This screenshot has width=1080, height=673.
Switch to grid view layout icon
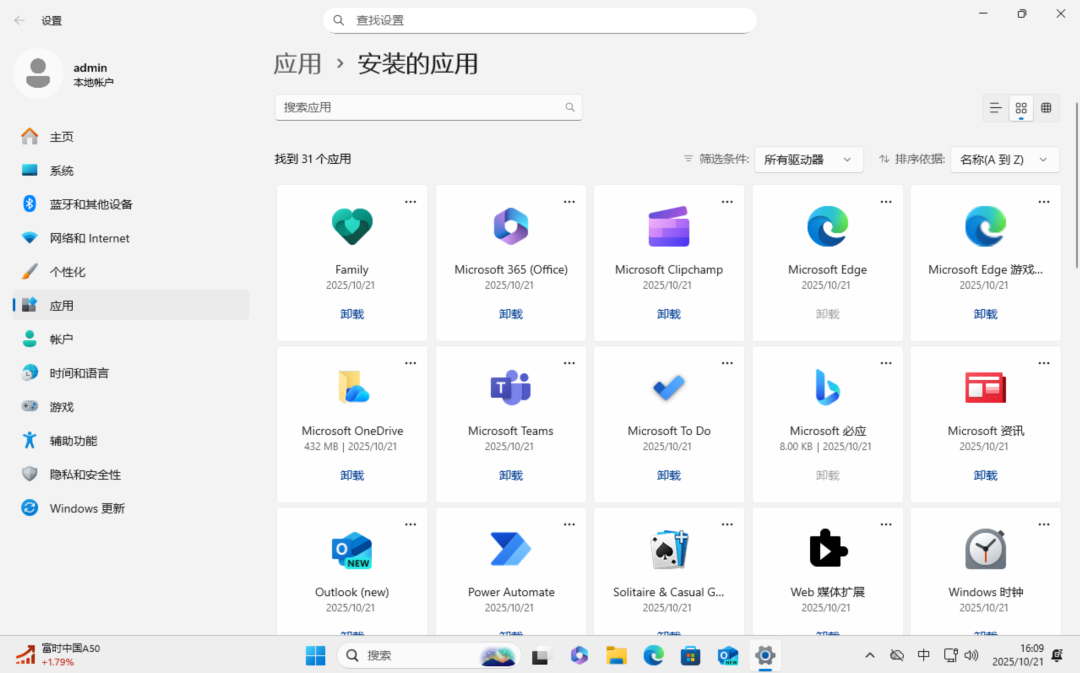pyautogui.click(x=1021, y=107)
